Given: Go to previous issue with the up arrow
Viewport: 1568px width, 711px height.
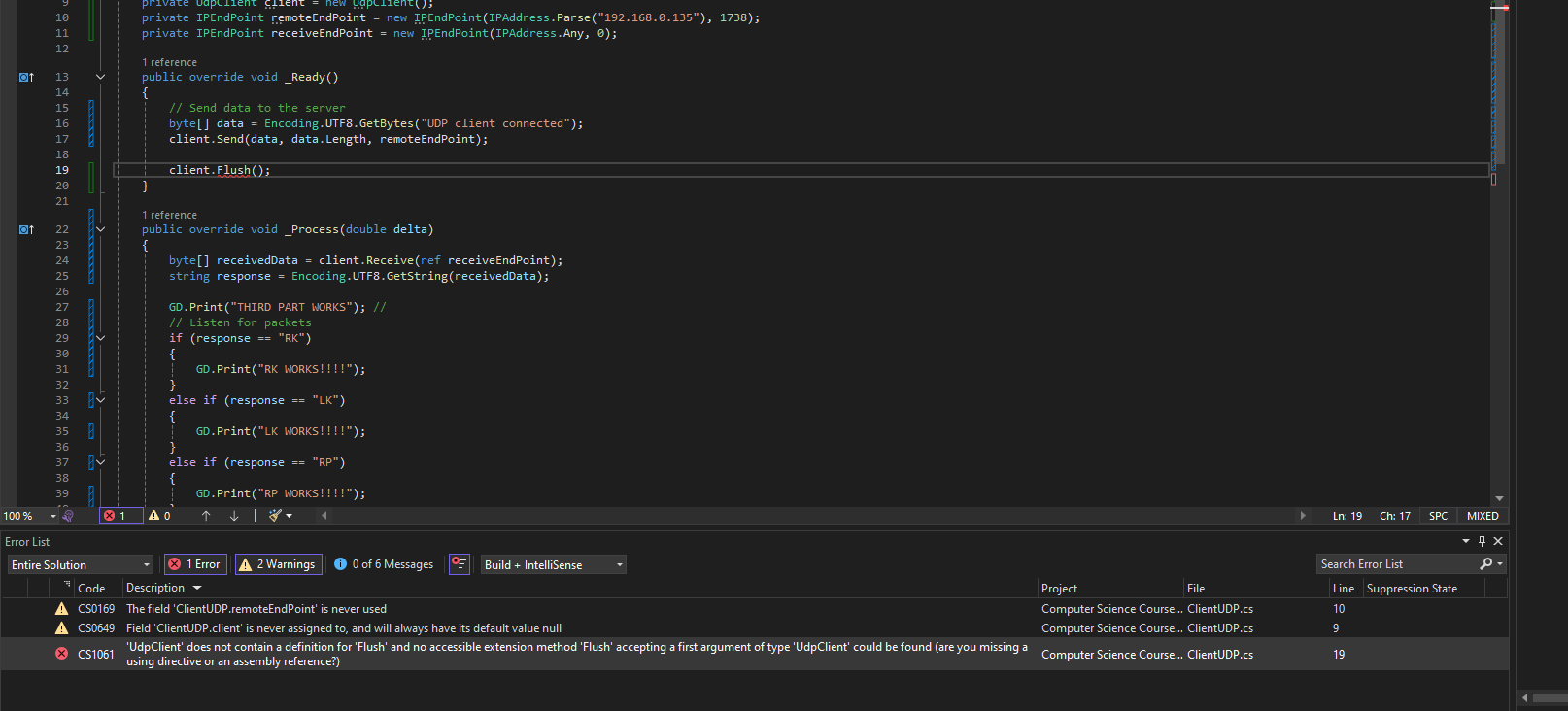Looking at the screenshot, I should [x=206, y=516].
